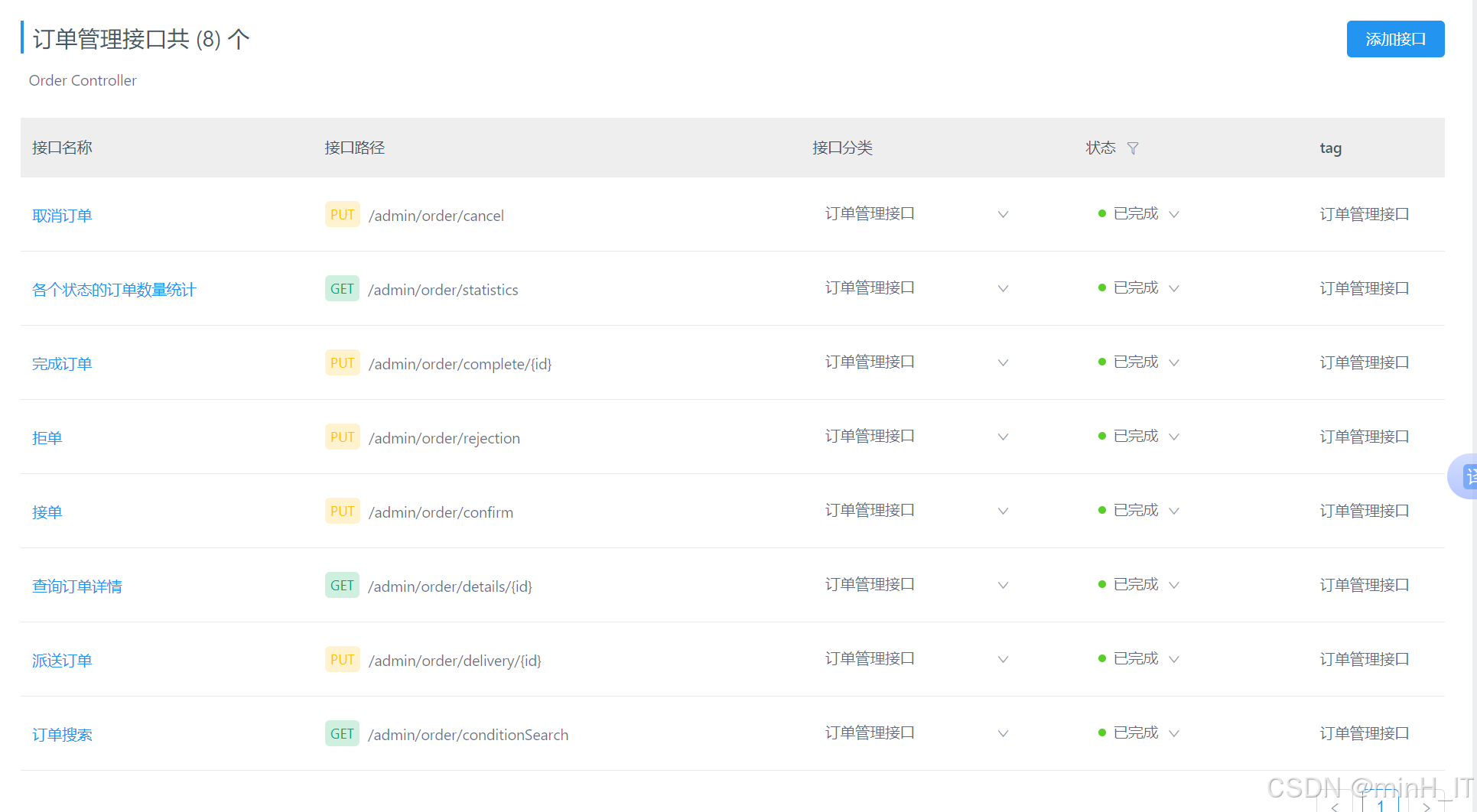Click the PUT badge on delivery/{id} path
This screenshot has height=812, width=1477.
click(x=343, y=660)
